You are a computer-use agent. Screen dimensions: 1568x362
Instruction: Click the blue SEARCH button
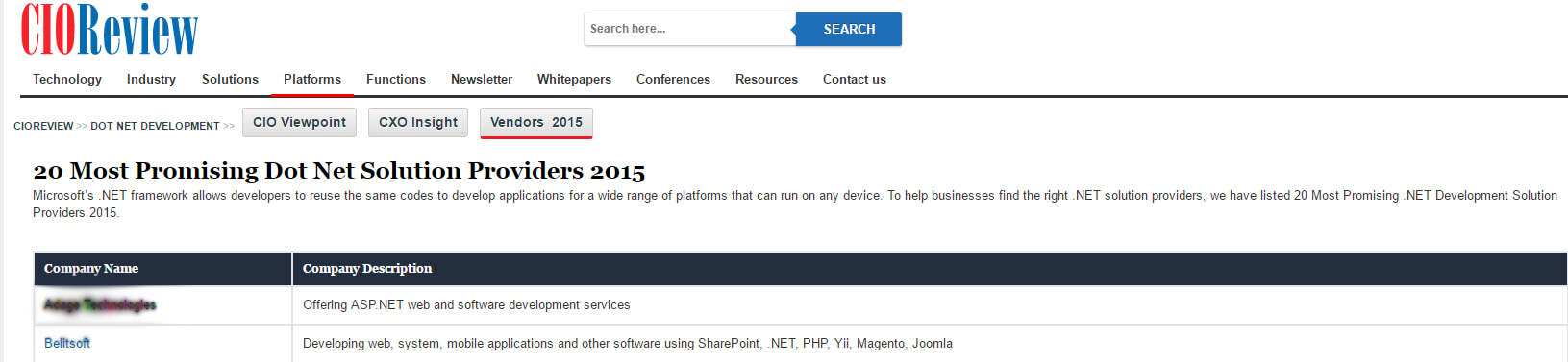(849, 29)
